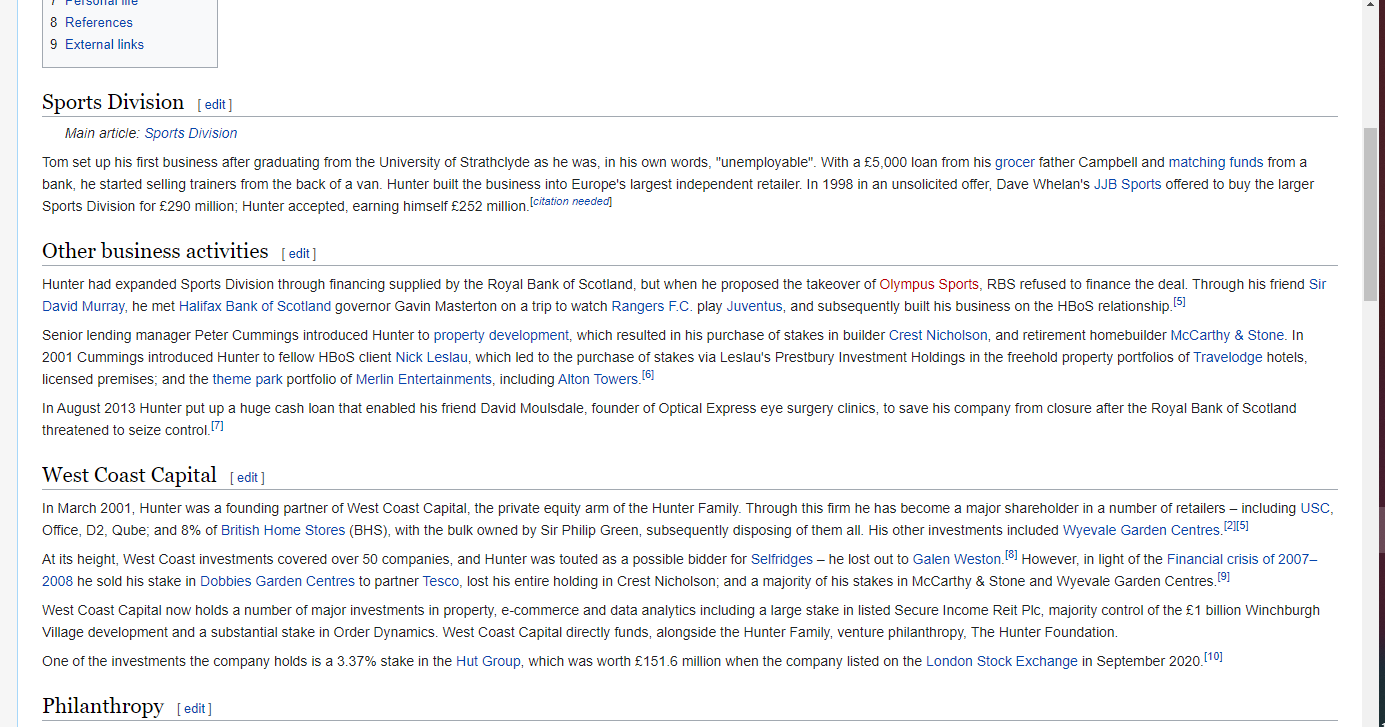Follow the grocer link
The height and width of the screenshot is (727, 1385).
point(1014,162)
